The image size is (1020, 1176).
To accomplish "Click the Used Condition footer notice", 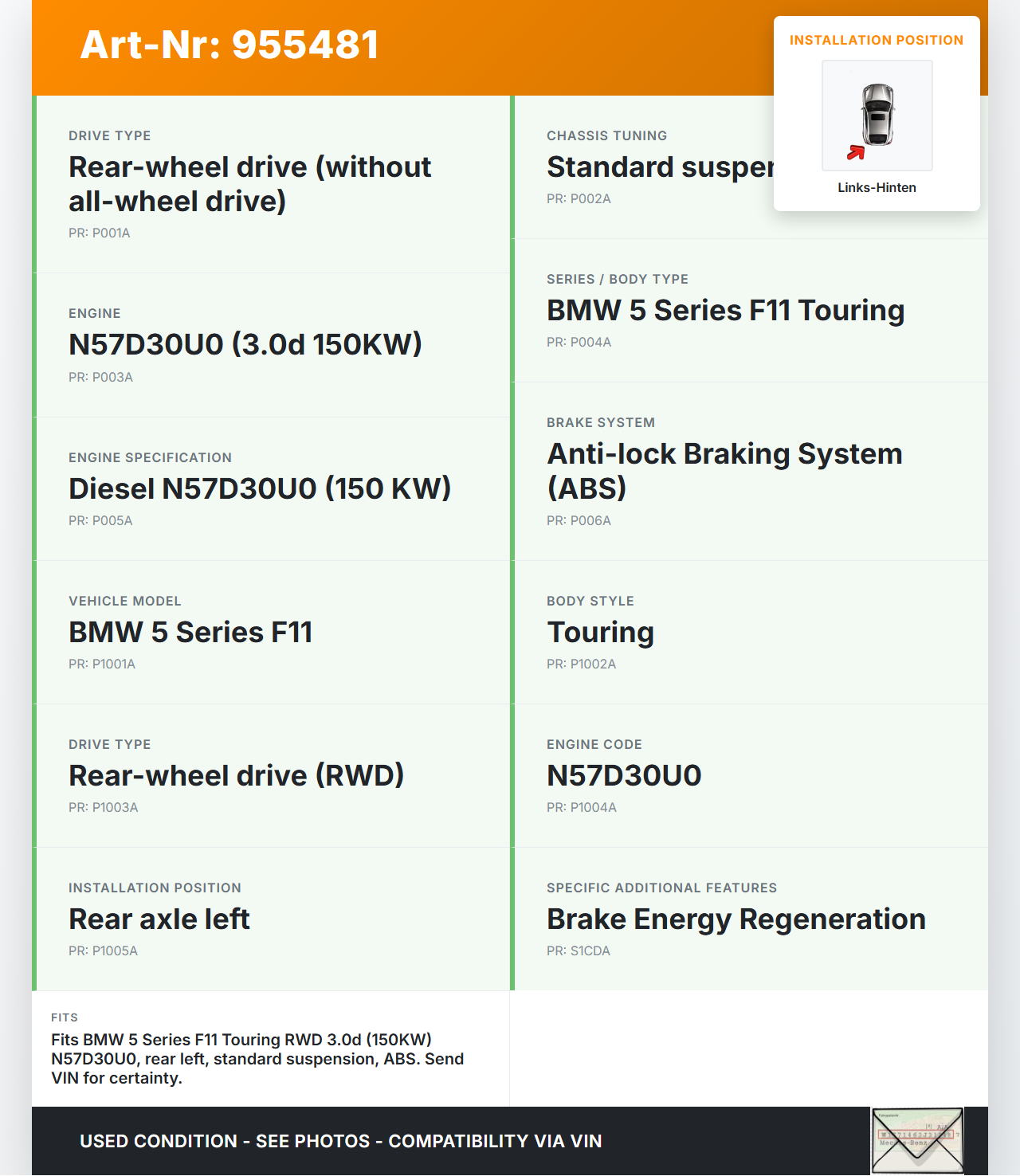I will click(x=340, y=1141).
